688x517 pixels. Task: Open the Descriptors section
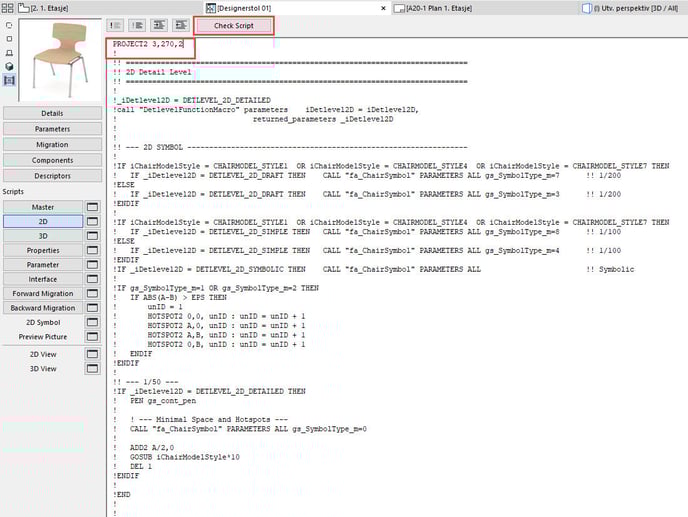click(x=52, y=176)
